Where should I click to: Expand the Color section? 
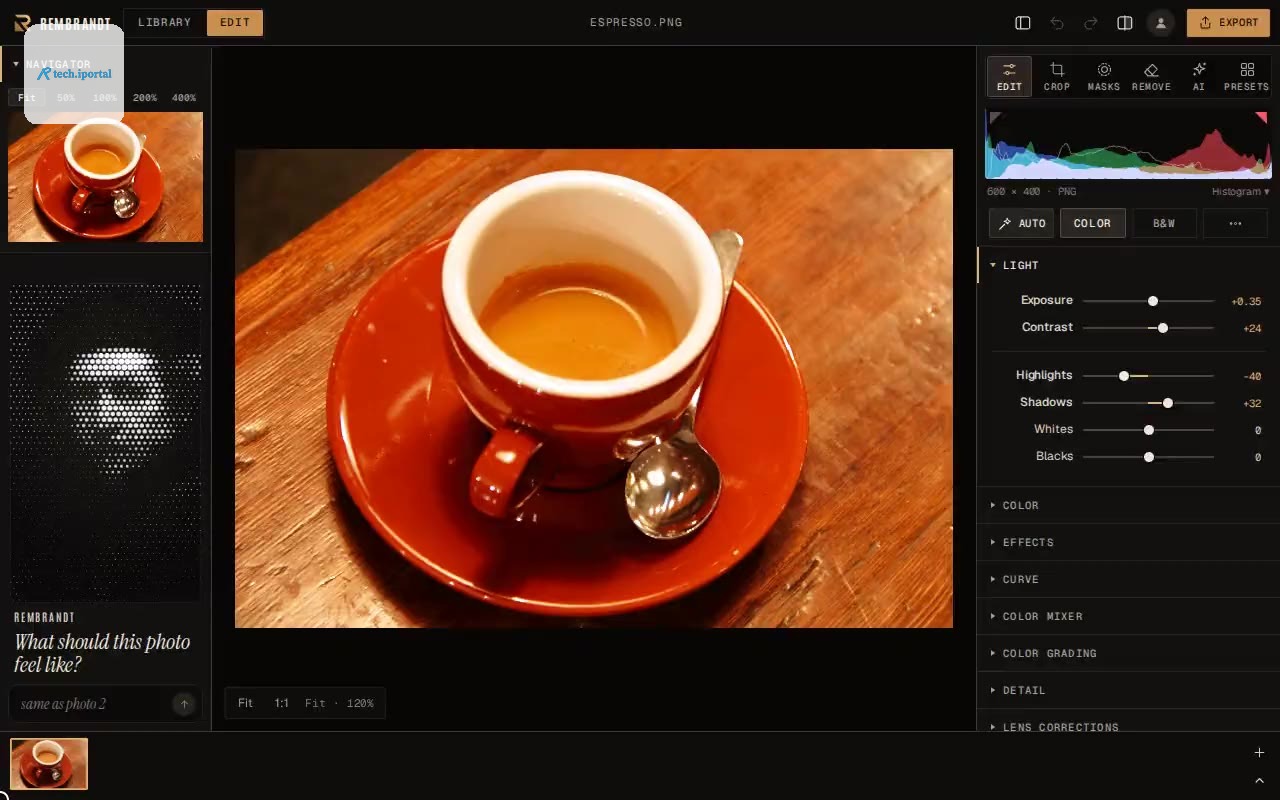(1128, 505)
